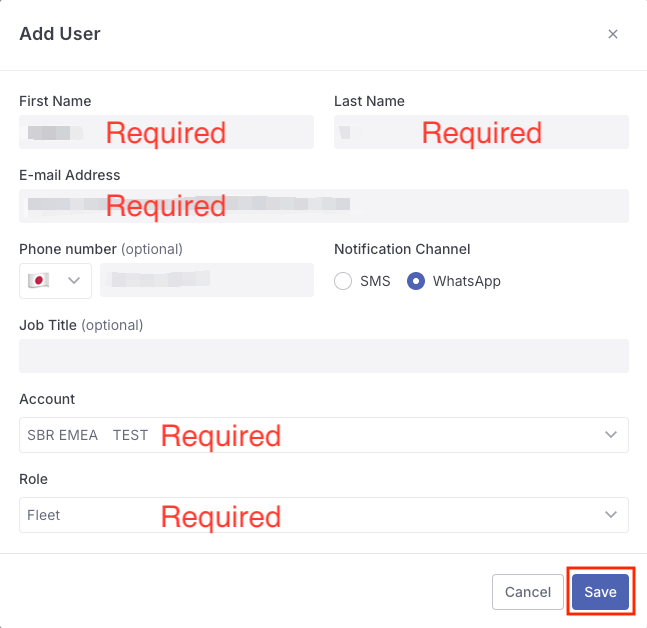Click the Japan flag icon
This screenshot has height=628, width=647.
[38, 281]
